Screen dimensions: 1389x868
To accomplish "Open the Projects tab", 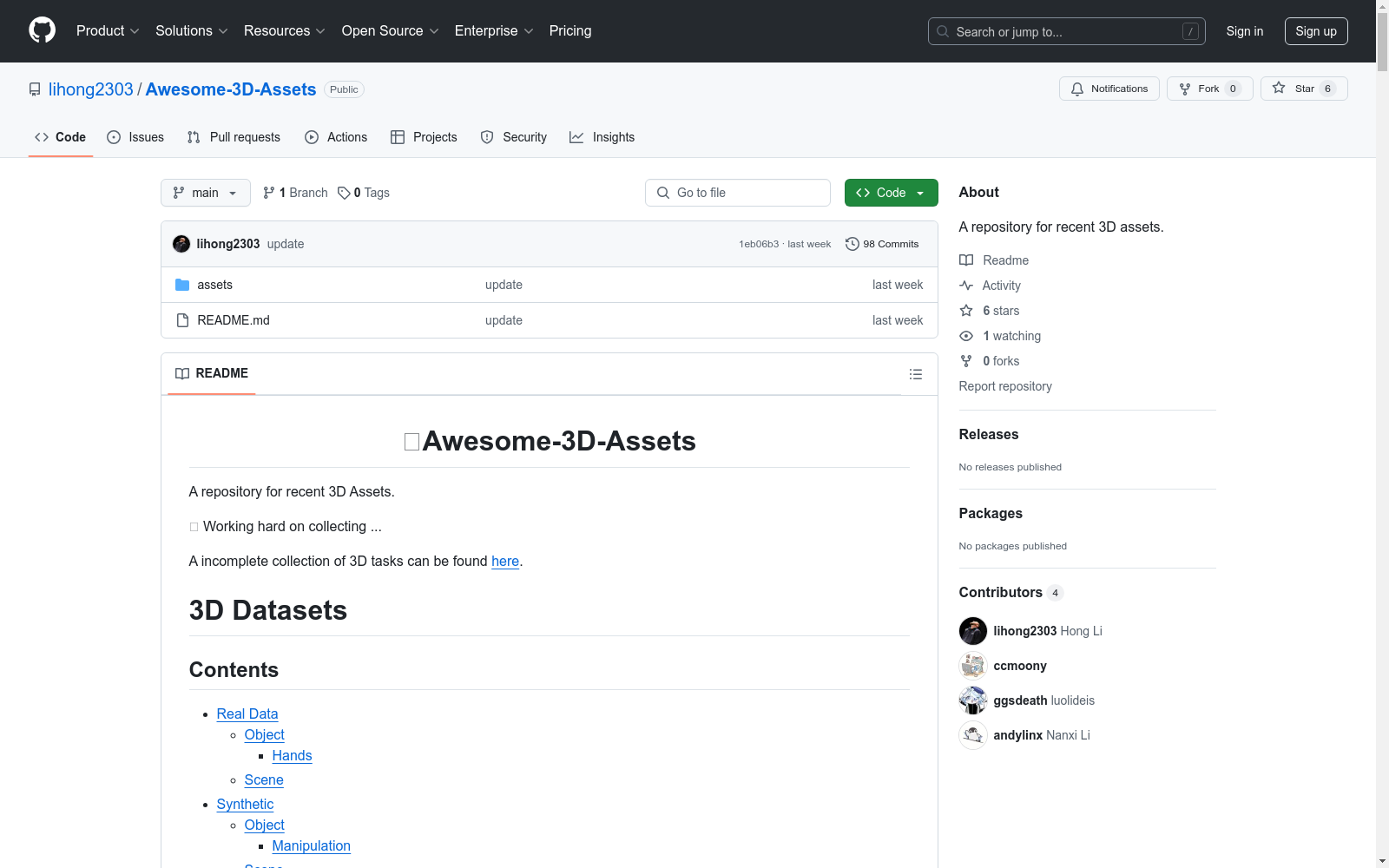I will point(424,137).
